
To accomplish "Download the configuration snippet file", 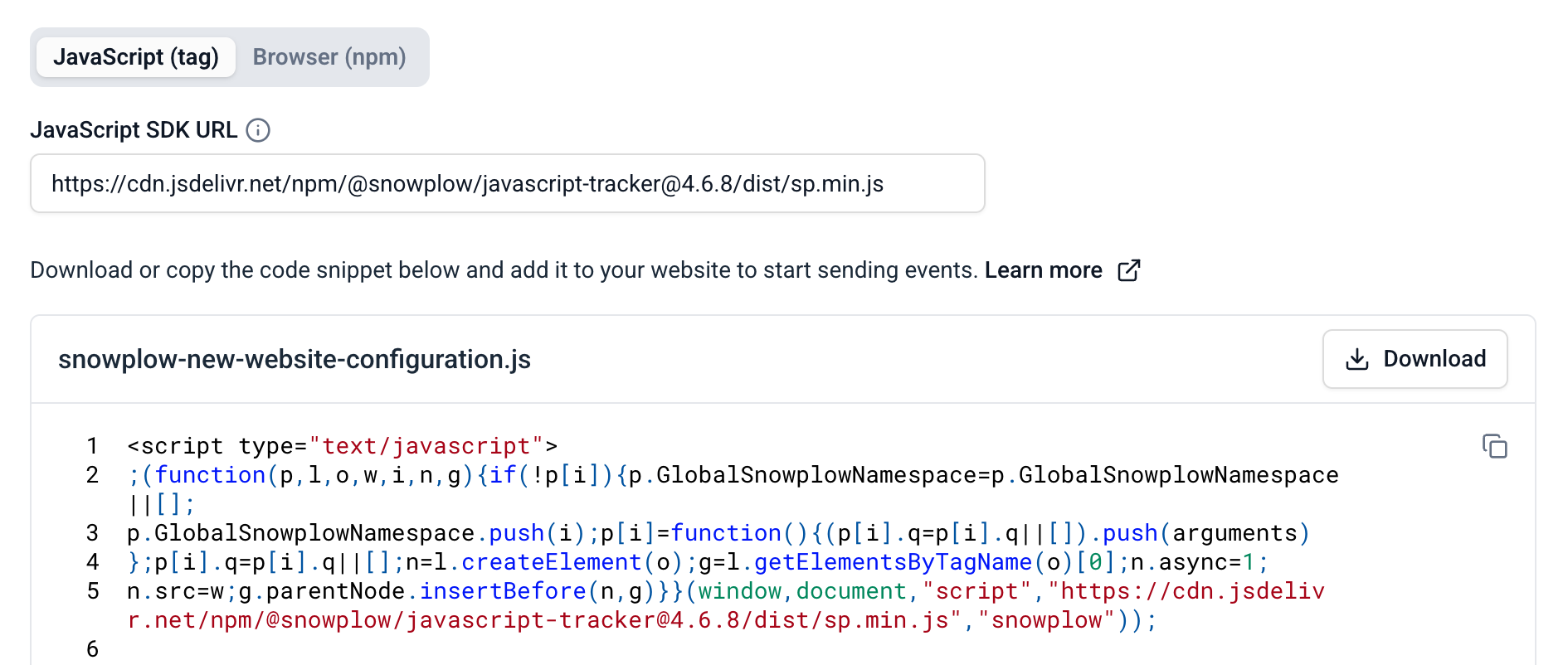I will [x=1415, y=359].
